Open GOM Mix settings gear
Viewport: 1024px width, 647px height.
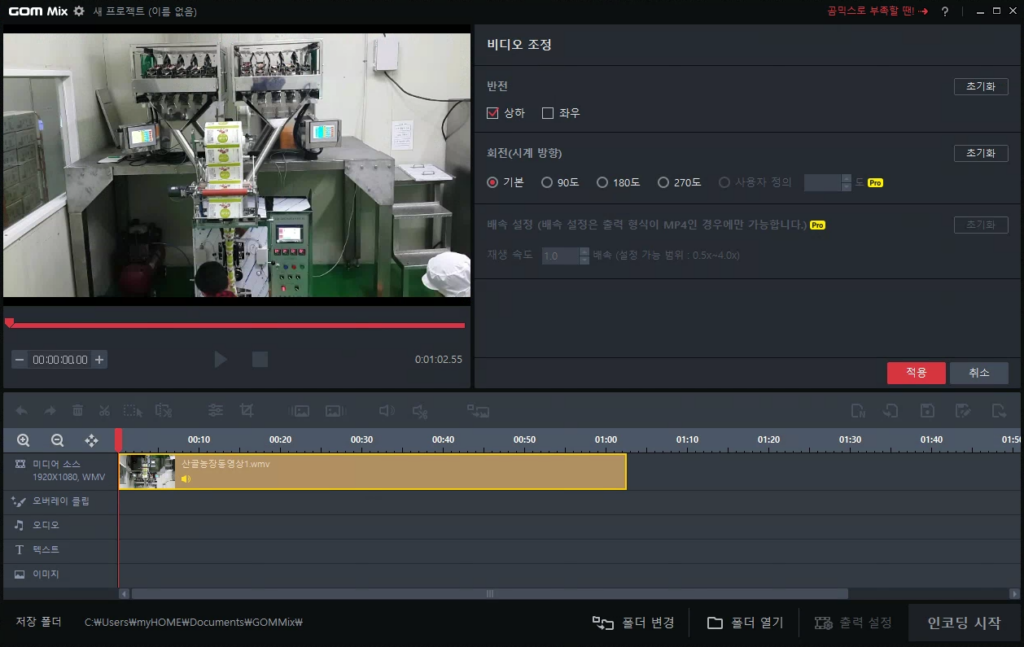tap(79, 11)
